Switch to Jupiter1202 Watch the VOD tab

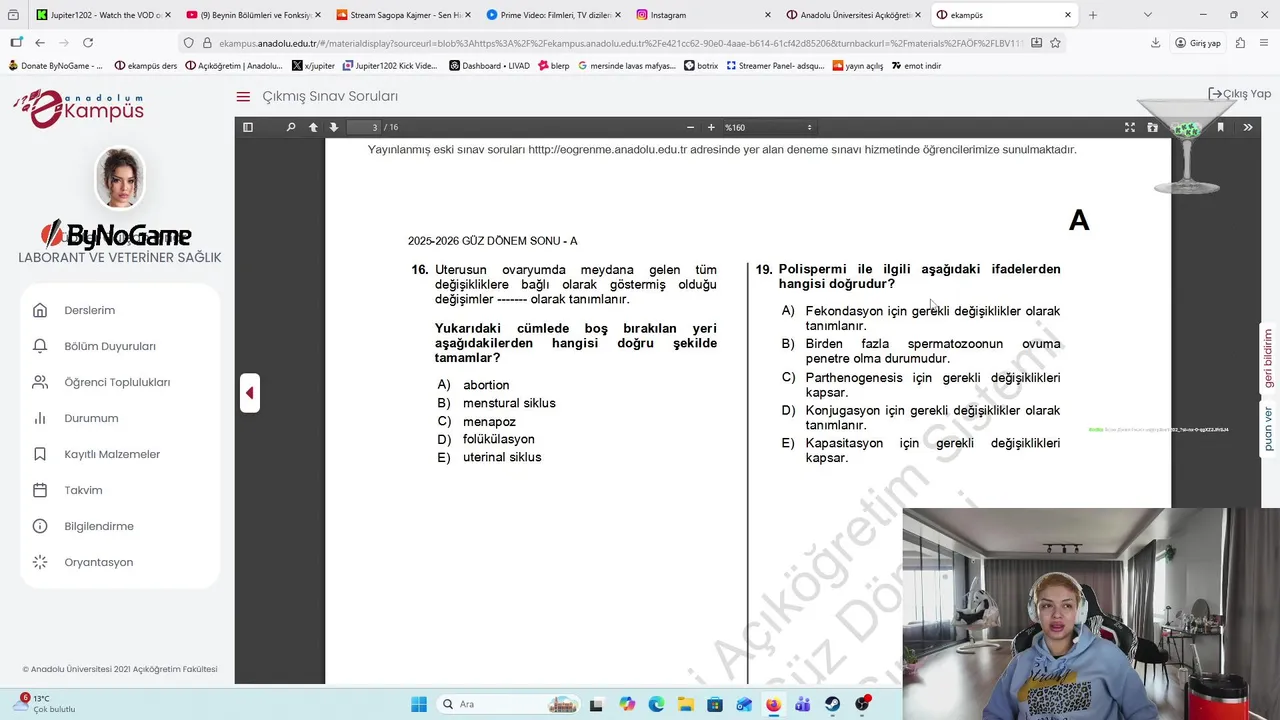click(103, 15)
